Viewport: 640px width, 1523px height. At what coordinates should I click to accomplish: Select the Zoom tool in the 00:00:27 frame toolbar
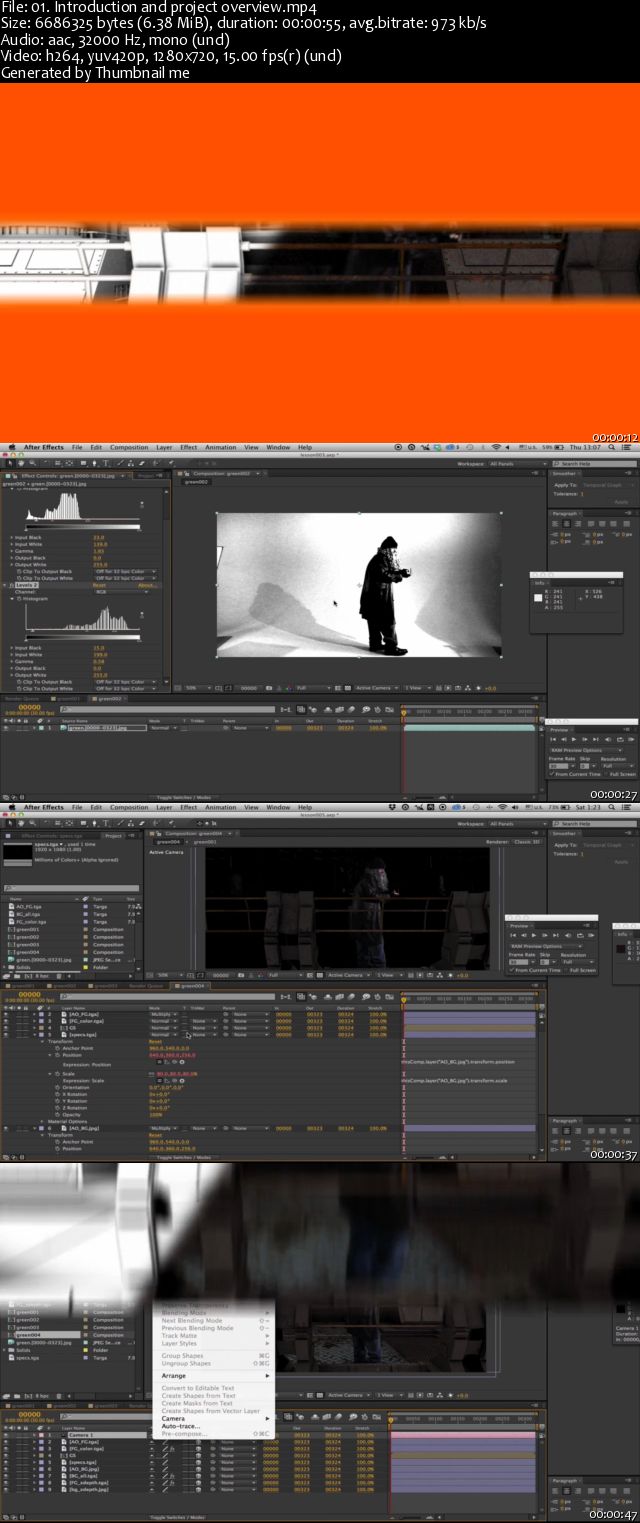pos(33,463)
